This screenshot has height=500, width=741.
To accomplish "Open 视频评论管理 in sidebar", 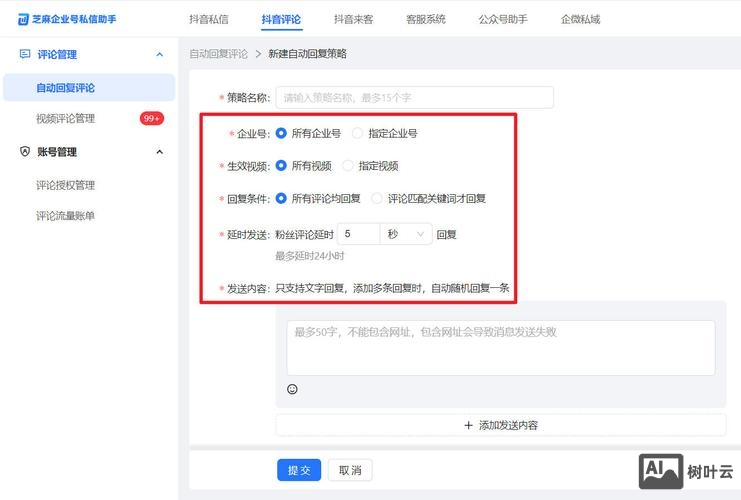I will point(66,118).
